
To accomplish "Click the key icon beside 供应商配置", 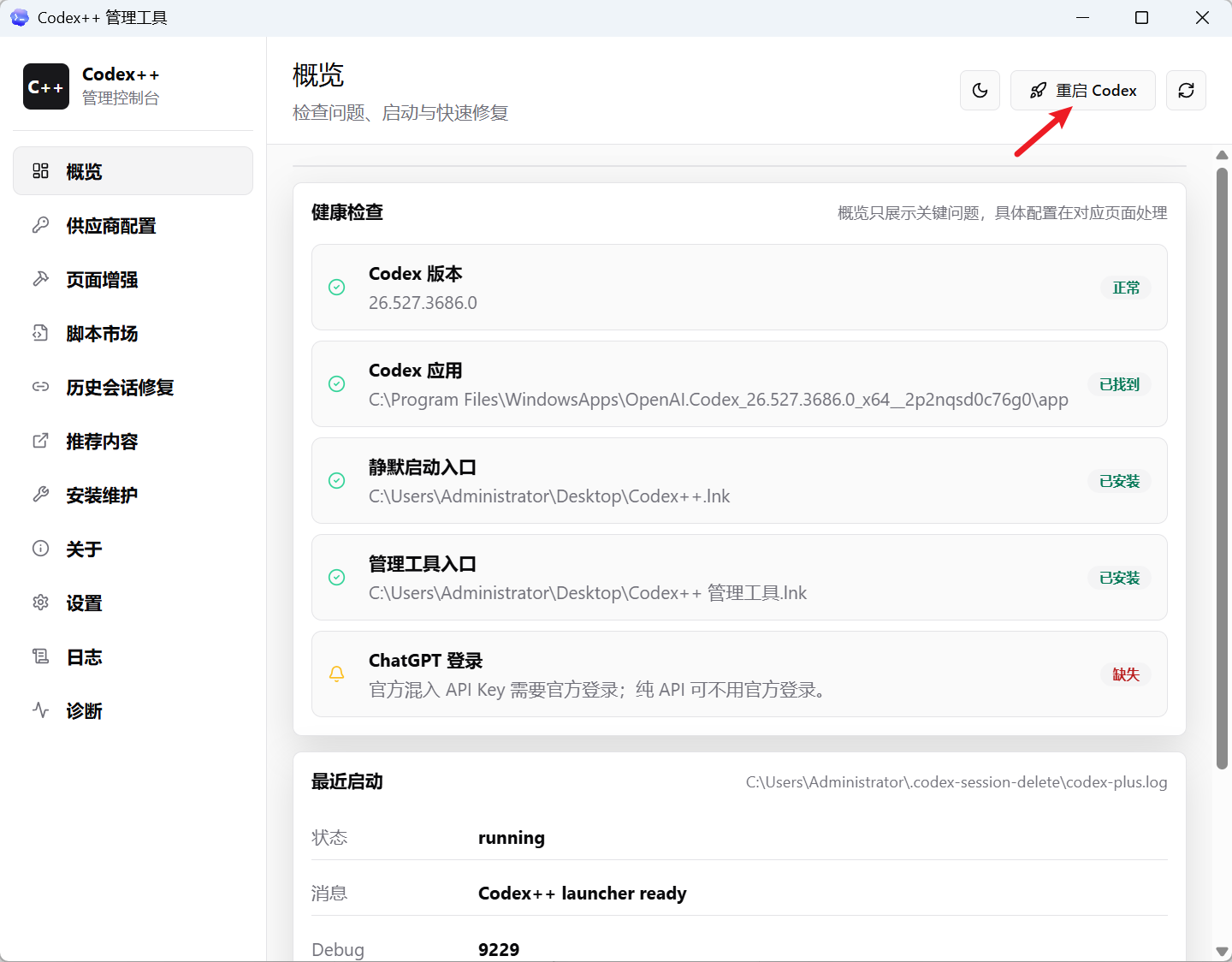I will click(x=40, y=225).
